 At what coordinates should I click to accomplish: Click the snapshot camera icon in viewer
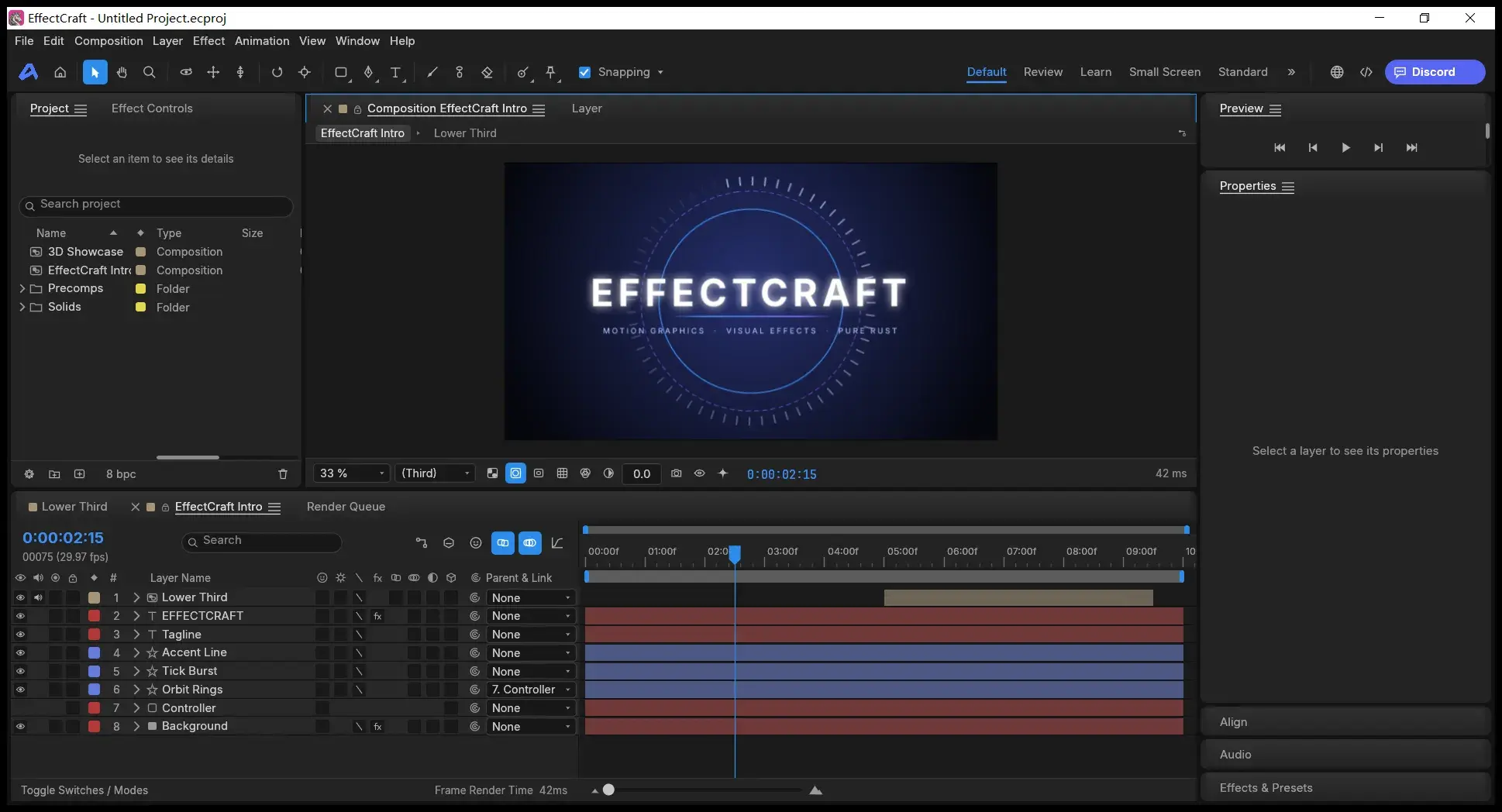(676, 473)
